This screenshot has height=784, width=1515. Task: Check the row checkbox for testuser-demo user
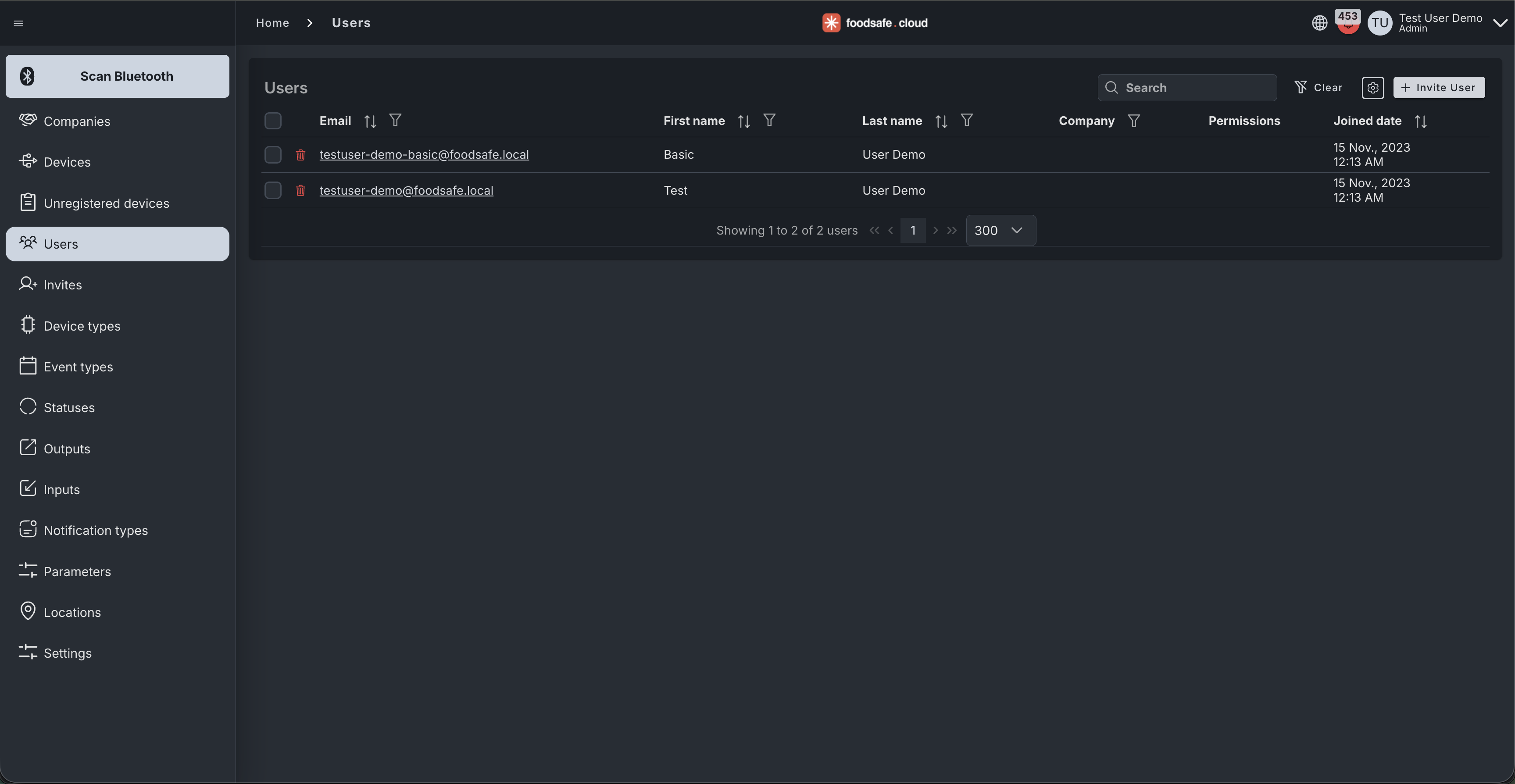point(272,190)
